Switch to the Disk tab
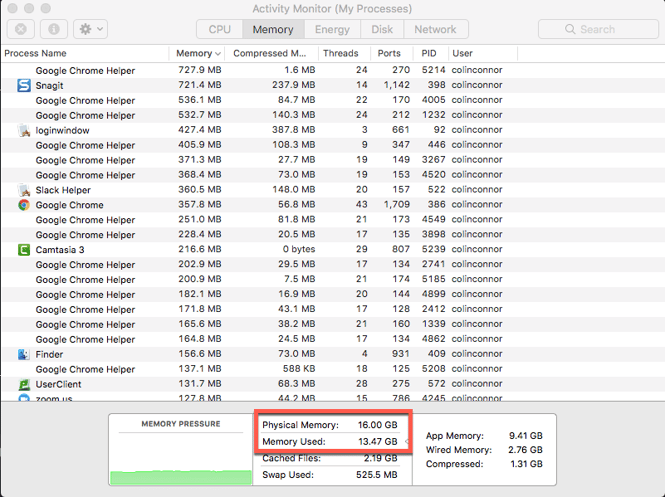The width and height of the screenshot is (665, 497). point(382,29)
